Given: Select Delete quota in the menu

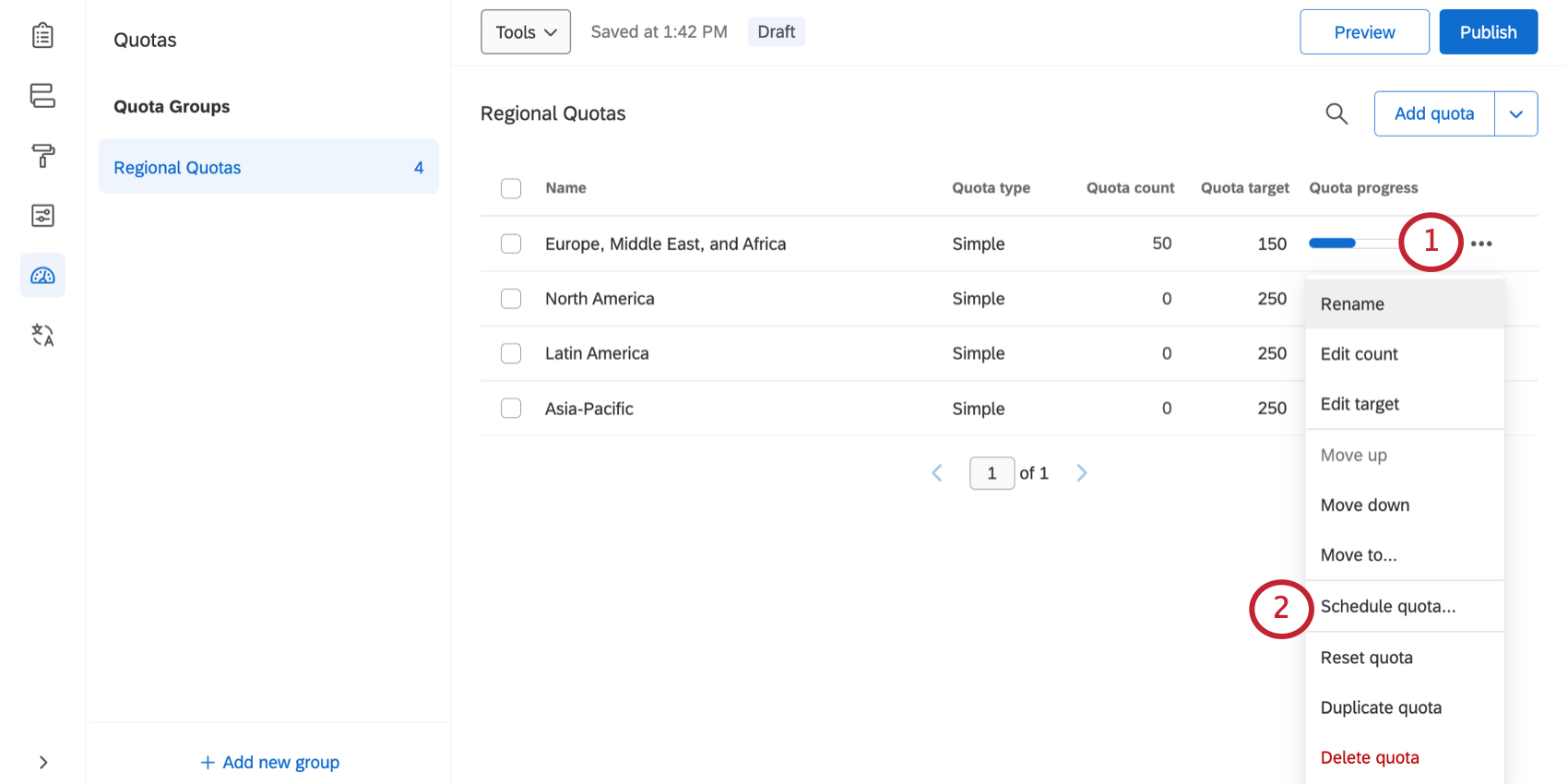Looking at the screenshot, I should [1369, 757].
